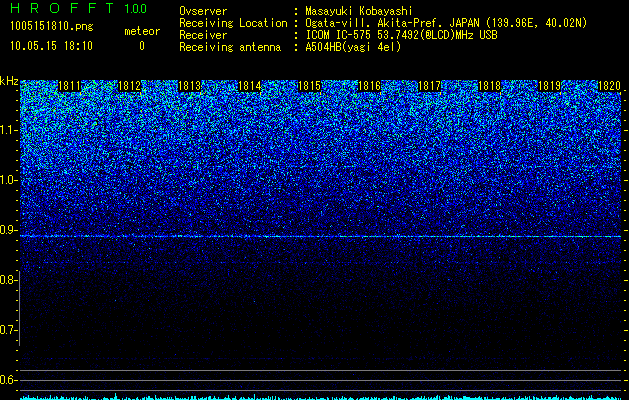
Task: Click the Ovserver label
Action: coord(203,11)
